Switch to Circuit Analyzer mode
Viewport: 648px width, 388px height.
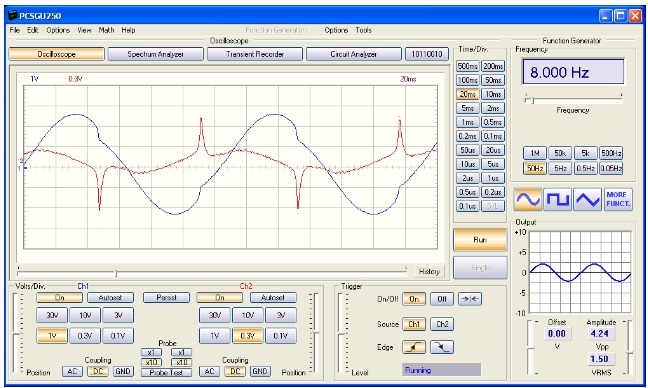point(354,54)
